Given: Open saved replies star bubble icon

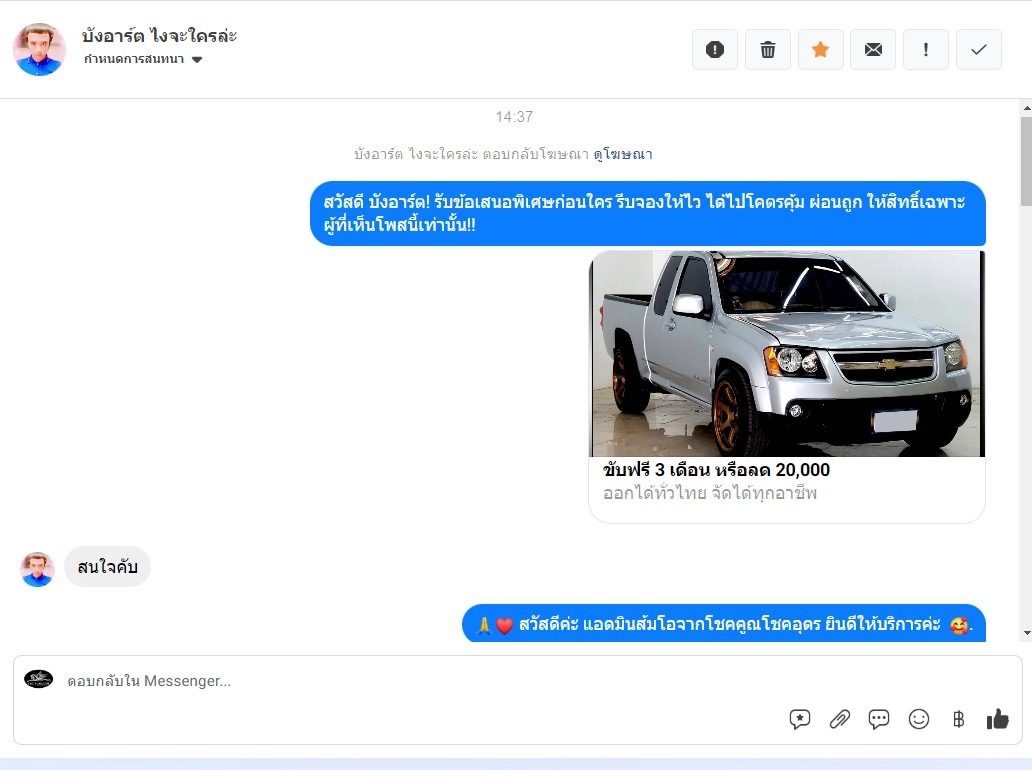Looking at the screenshot, I should click(x=800, y=719).
